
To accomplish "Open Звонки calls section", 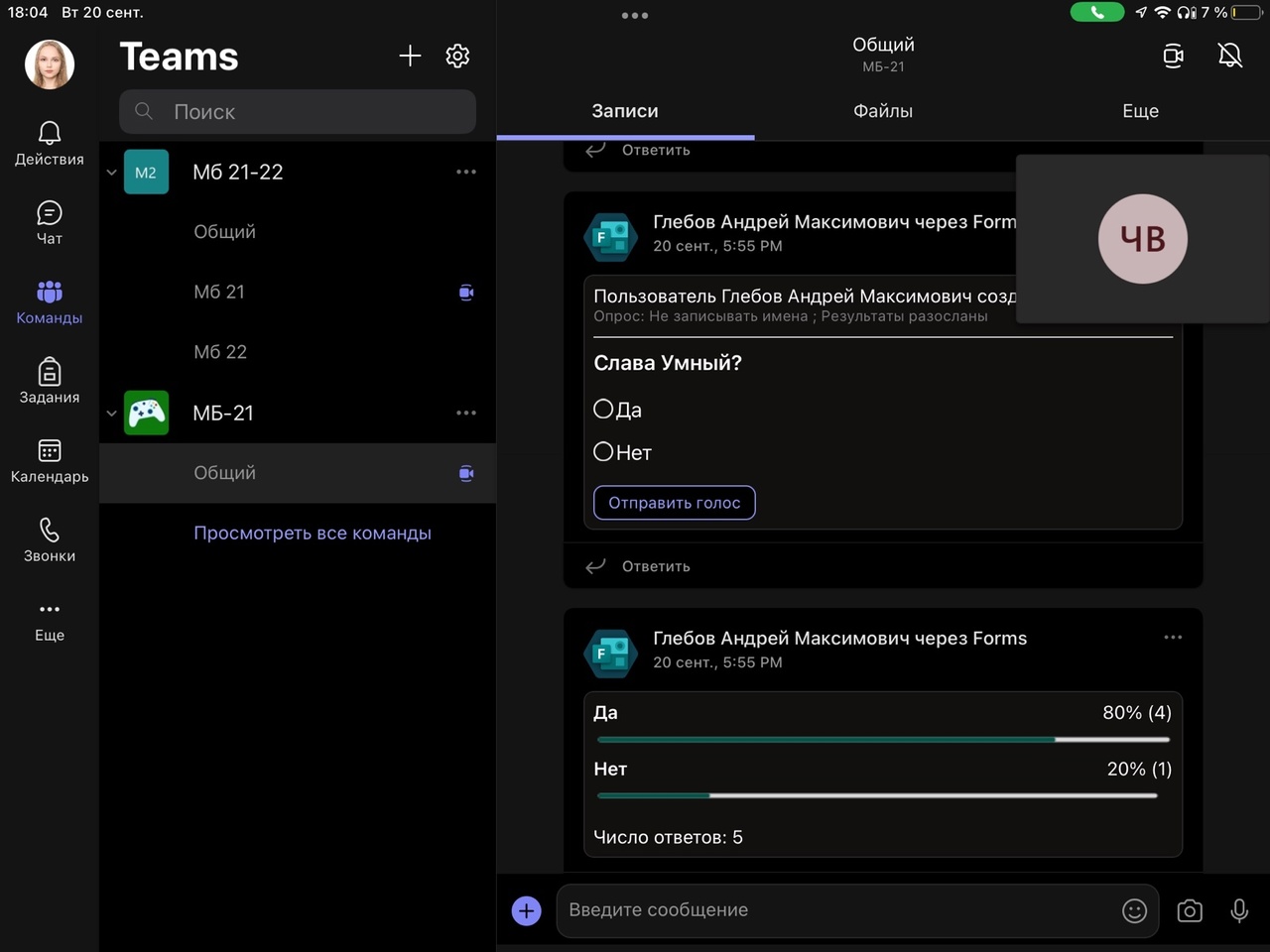I will click(x=50, y=540).
